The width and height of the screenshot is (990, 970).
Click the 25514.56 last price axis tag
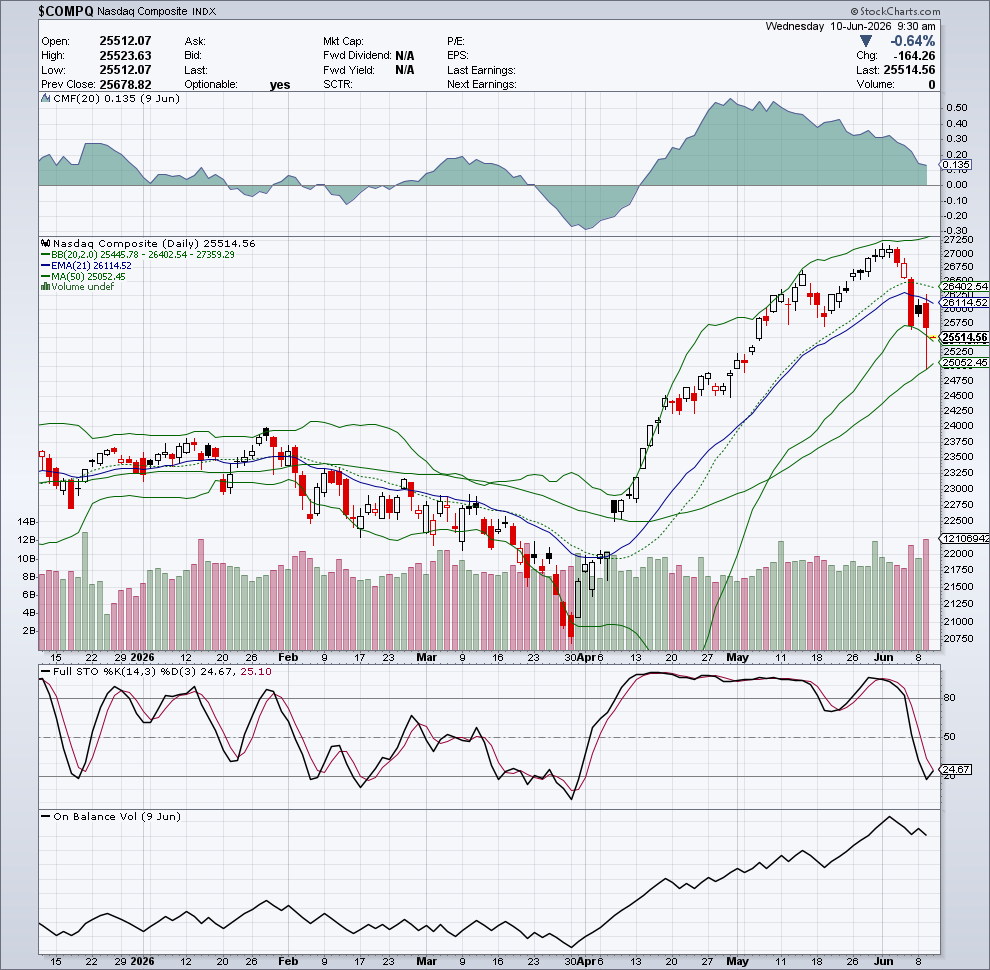click(x=964, y=337)
